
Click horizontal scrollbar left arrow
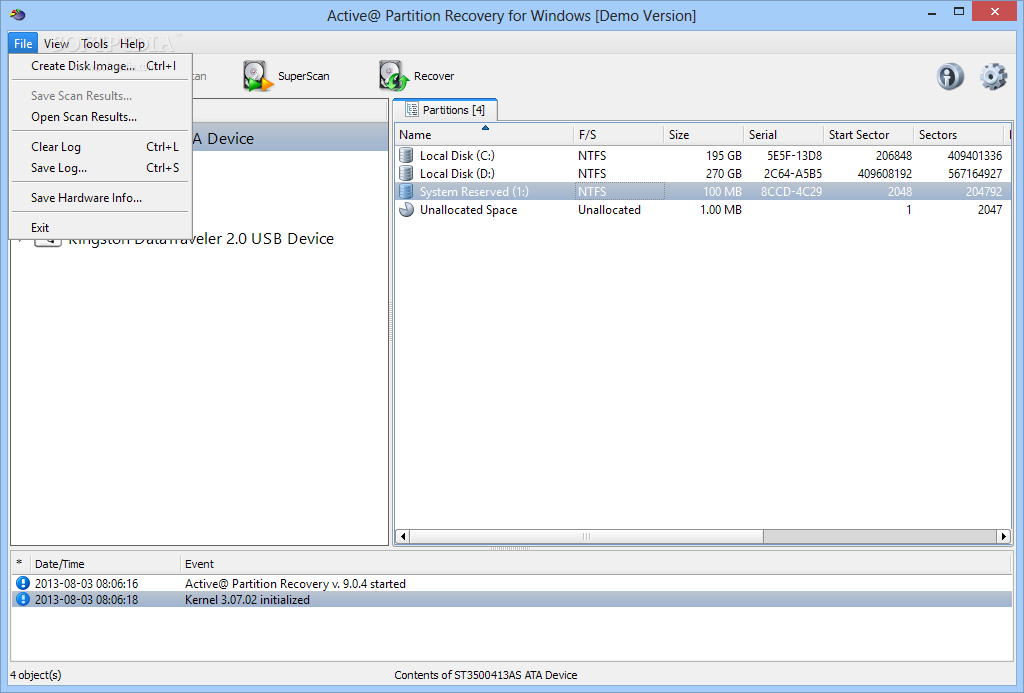click(x=403, y=536)
